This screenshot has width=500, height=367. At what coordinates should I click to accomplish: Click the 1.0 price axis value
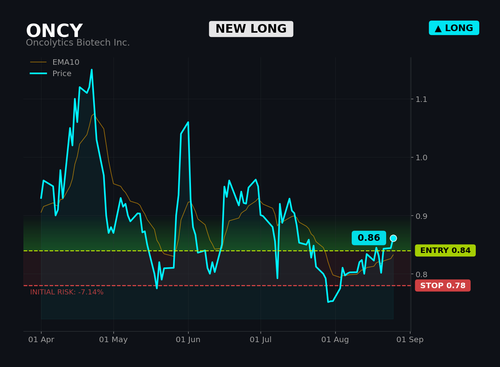421,158
